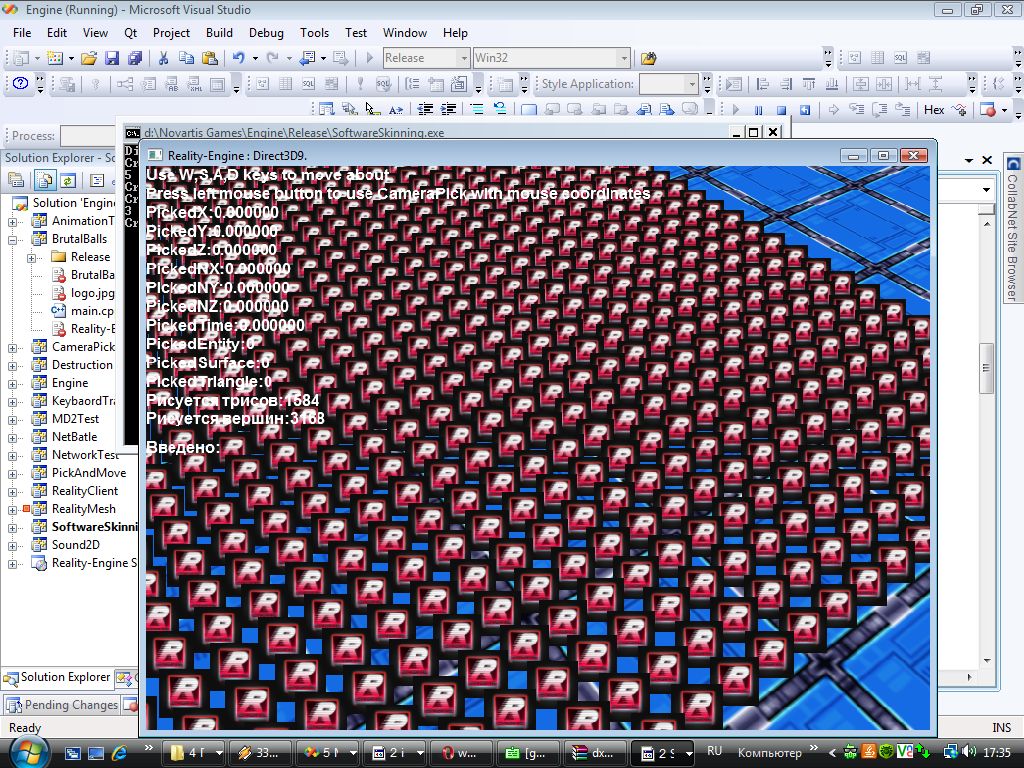Click the vertical scrollbar thumb on right panel
The height and width of the screenshot is (768, 1024).
tap(986, 368)
